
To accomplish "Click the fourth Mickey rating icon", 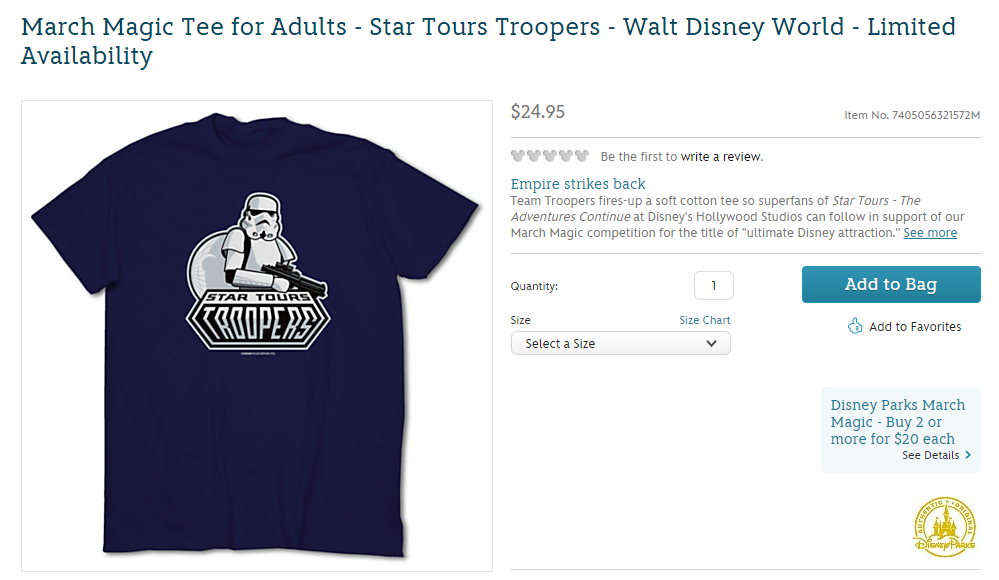I will coord(564,156).
